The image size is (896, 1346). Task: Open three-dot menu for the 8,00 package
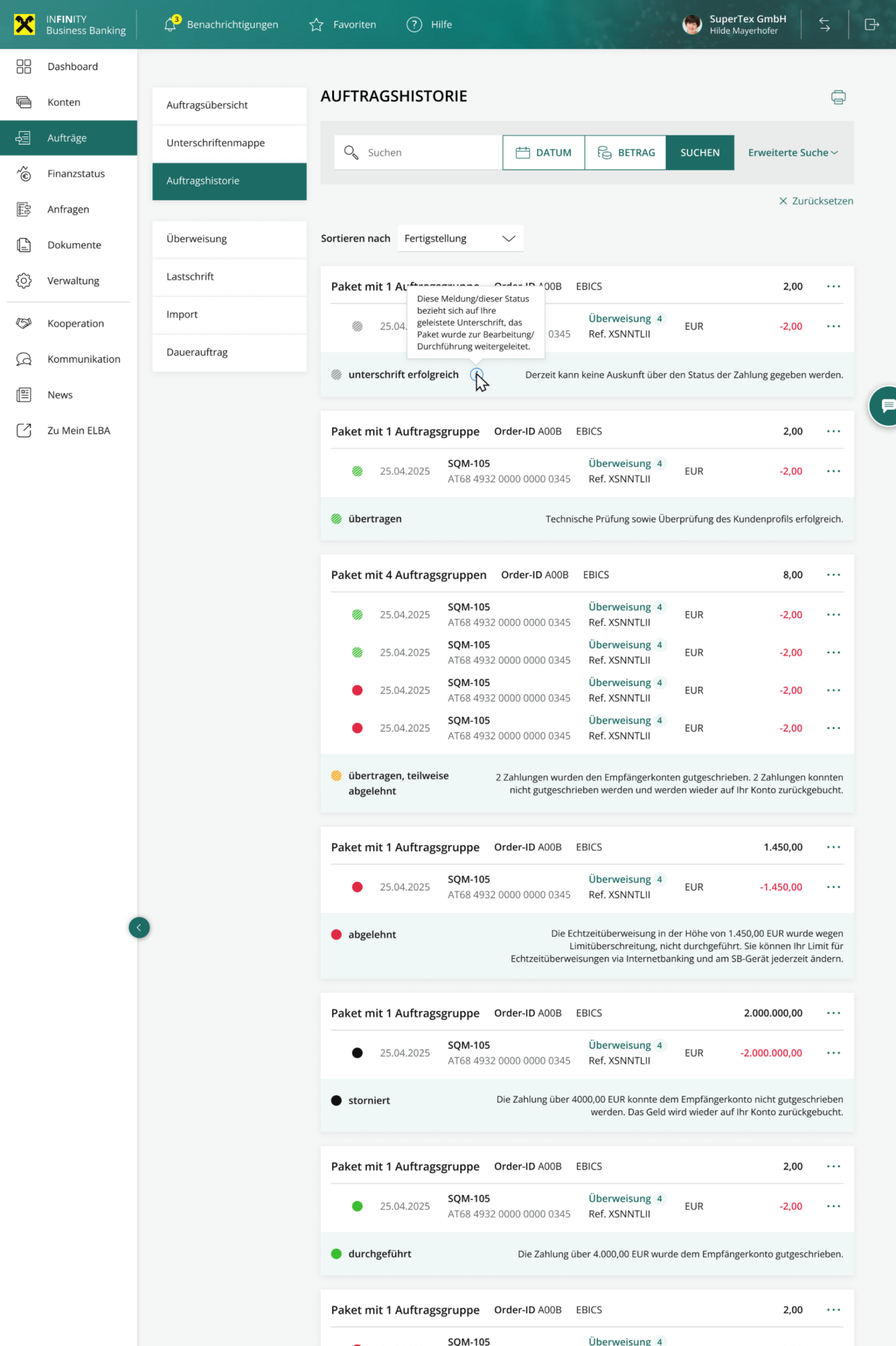833,575
